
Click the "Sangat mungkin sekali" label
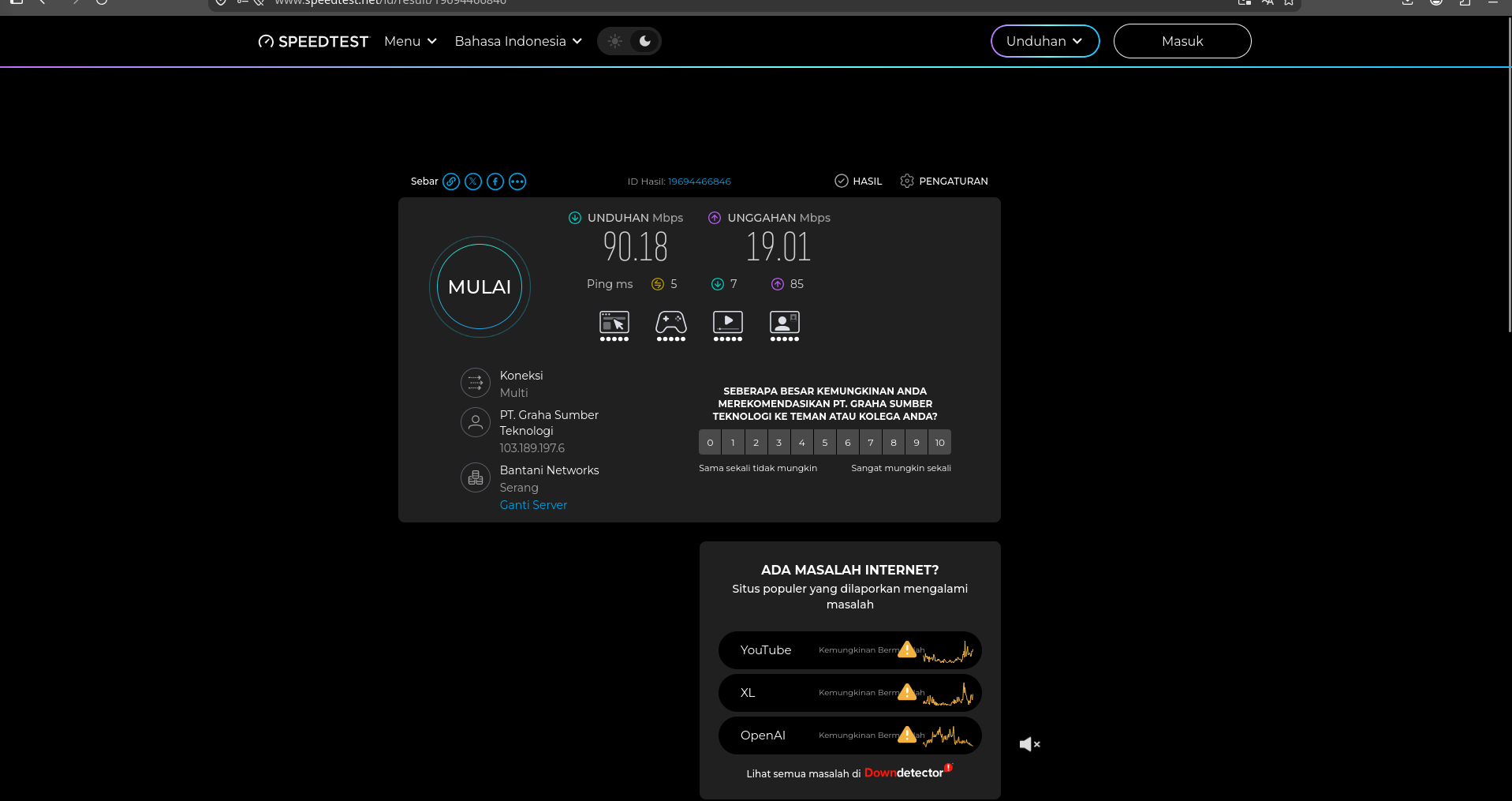(901, 468)
